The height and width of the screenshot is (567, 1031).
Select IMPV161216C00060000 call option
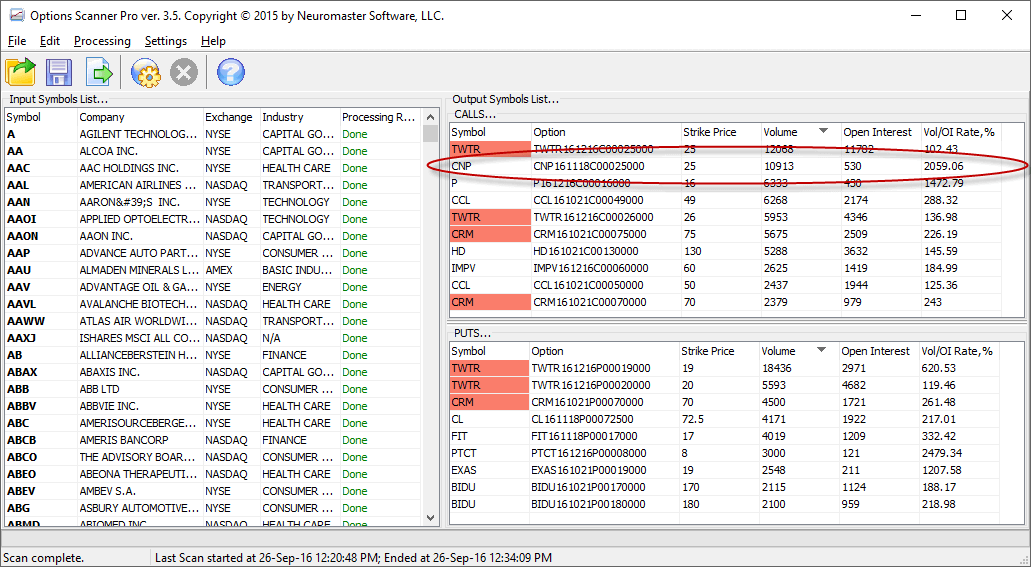[x=591, y=268]
